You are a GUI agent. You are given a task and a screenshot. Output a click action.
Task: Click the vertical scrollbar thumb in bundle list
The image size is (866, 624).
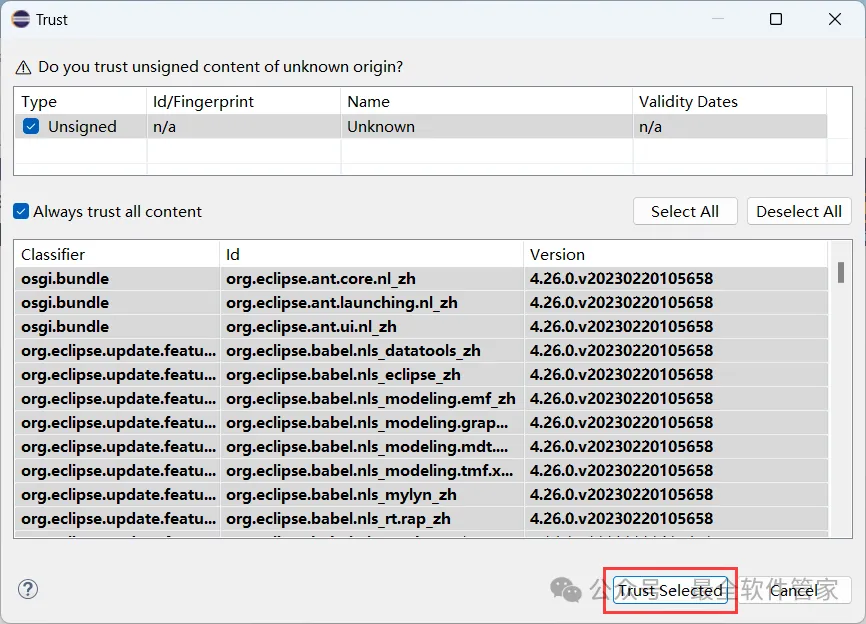841,273
